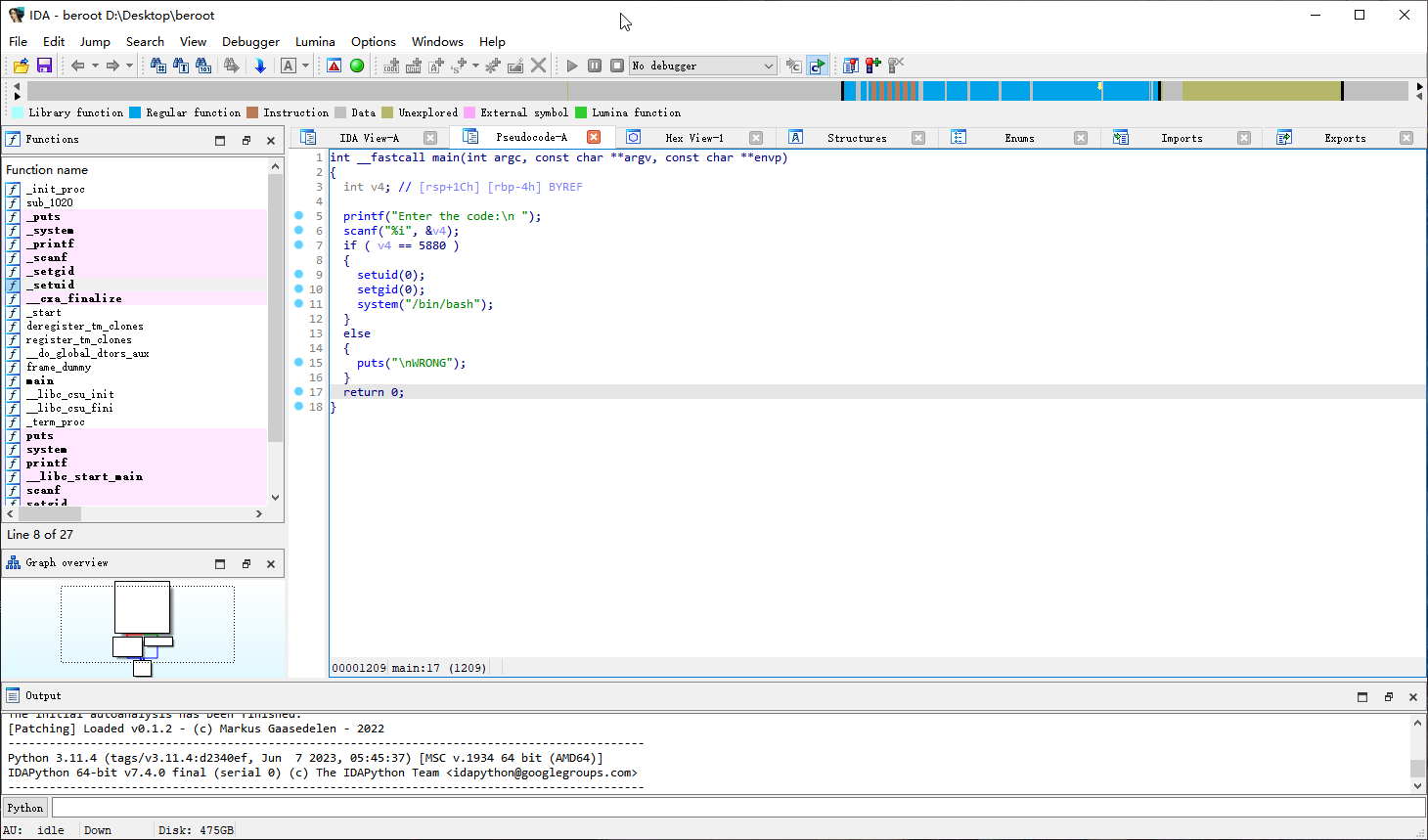Image resolution: width=1428 pixels, height=840 pixels.
Task: Click the blue down arrow jump icon
Action: 260,66
